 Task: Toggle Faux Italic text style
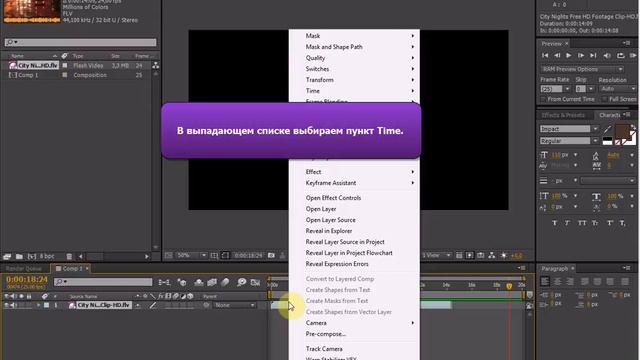click(567, 223)
